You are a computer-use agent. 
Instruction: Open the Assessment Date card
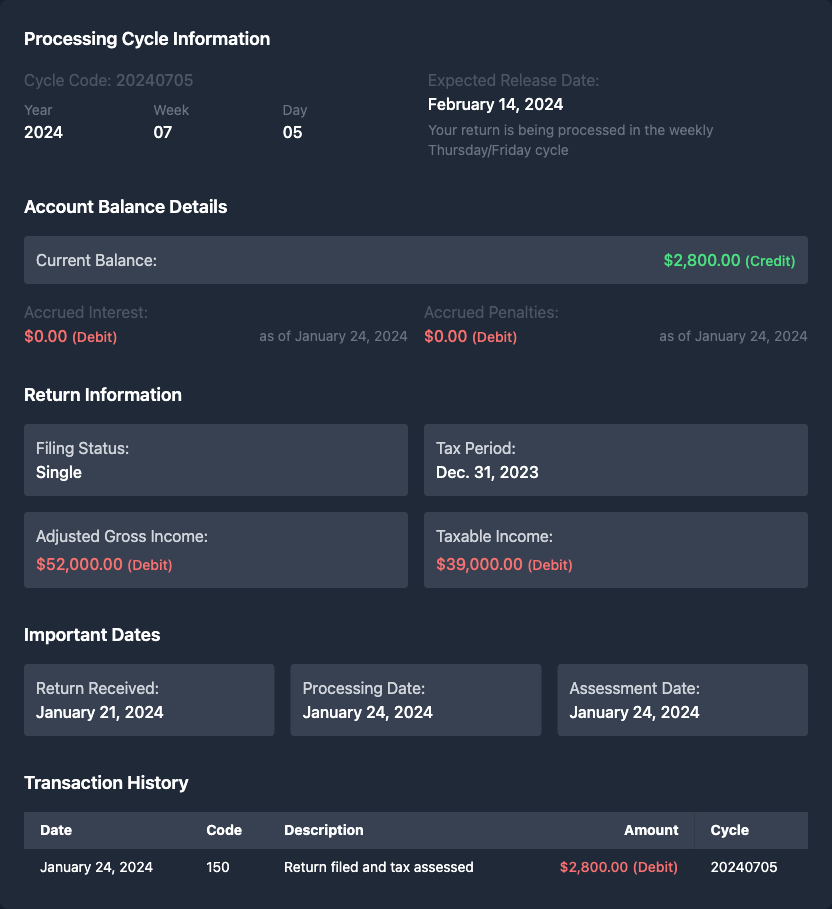[x=682, y=700]
